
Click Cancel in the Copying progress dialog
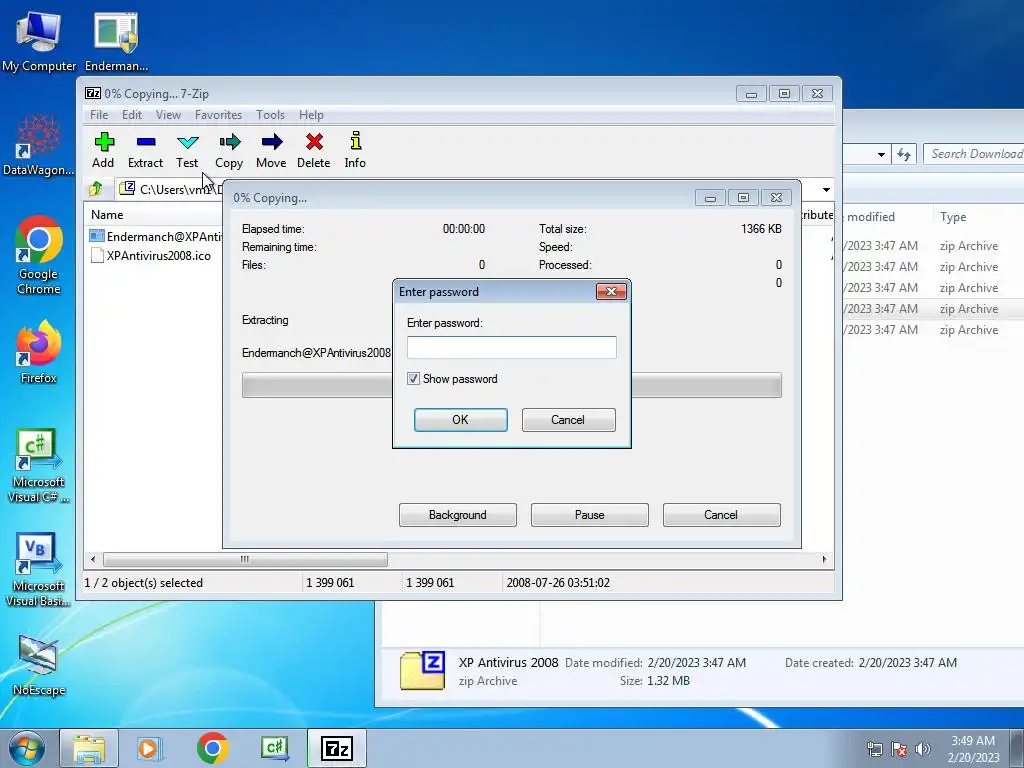tap(722, 515)
